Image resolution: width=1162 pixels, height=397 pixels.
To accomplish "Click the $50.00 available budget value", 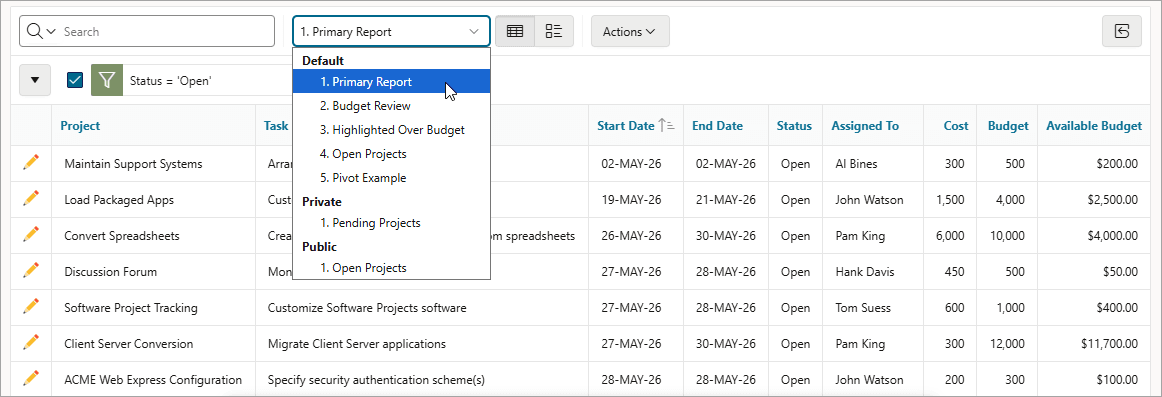I will (x=1120, y=272).
